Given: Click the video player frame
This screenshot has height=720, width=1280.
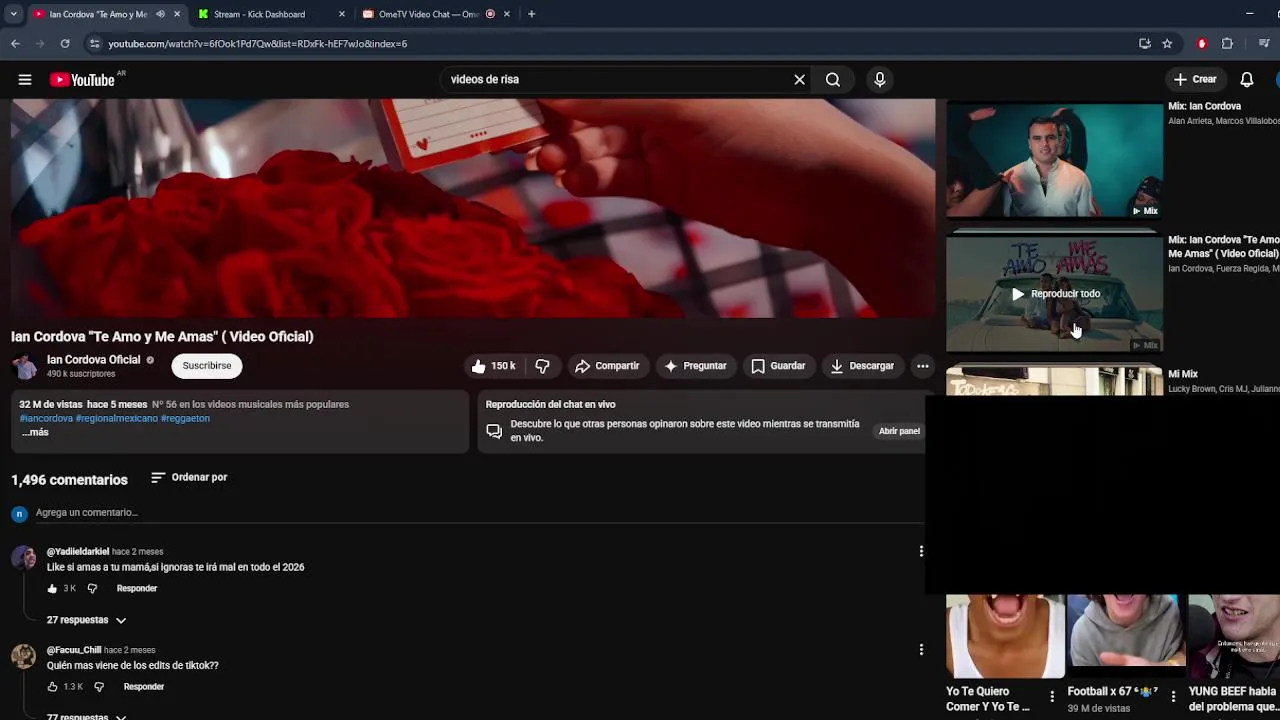Looking at the screenshot, I should click(x=473, y=208).
